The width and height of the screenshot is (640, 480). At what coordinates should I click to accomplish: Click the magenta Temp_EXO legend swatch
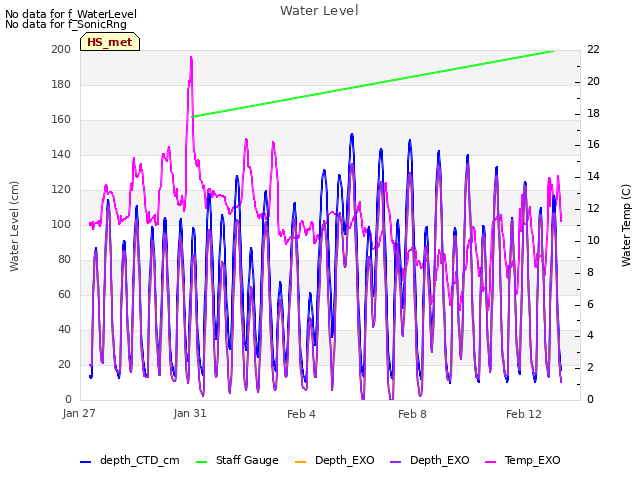coord(490,462)
